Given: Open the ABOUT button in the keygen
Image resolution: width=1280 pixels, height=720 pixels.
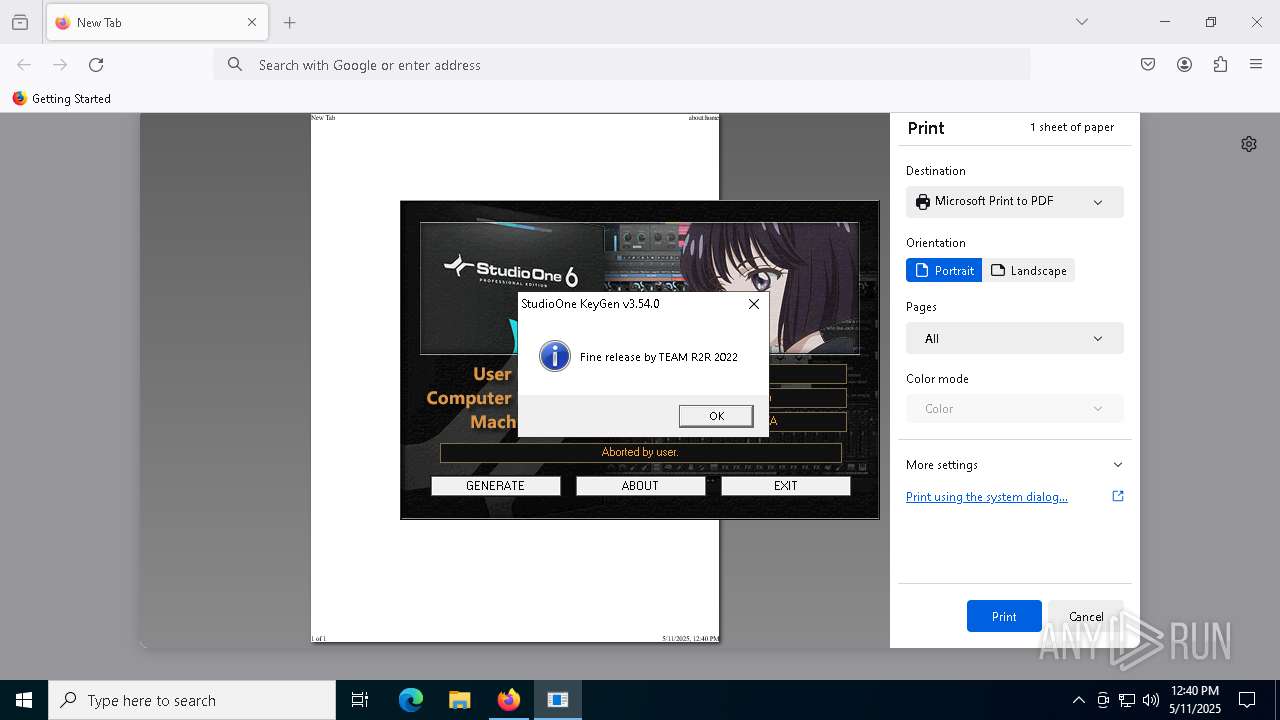Looking at the screenshot, I should point(640,486).
